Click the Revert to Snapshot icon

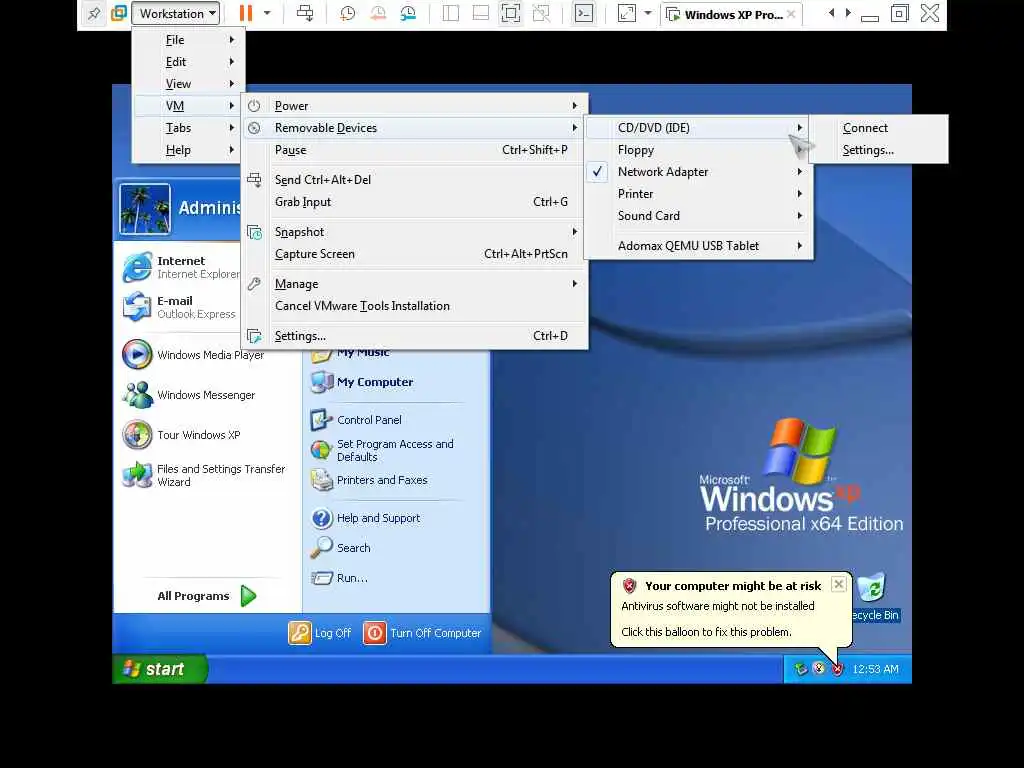coord(377,13)
